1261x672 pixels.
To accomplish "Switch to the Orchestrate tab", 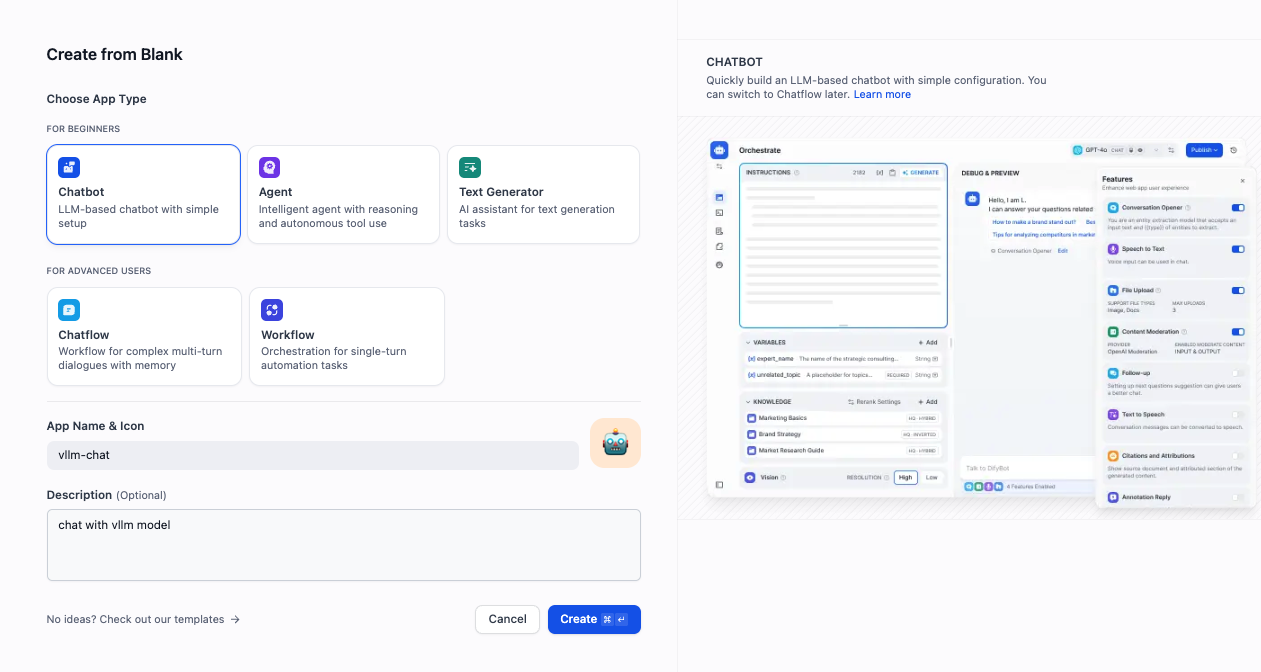I will tap(760, 150).
